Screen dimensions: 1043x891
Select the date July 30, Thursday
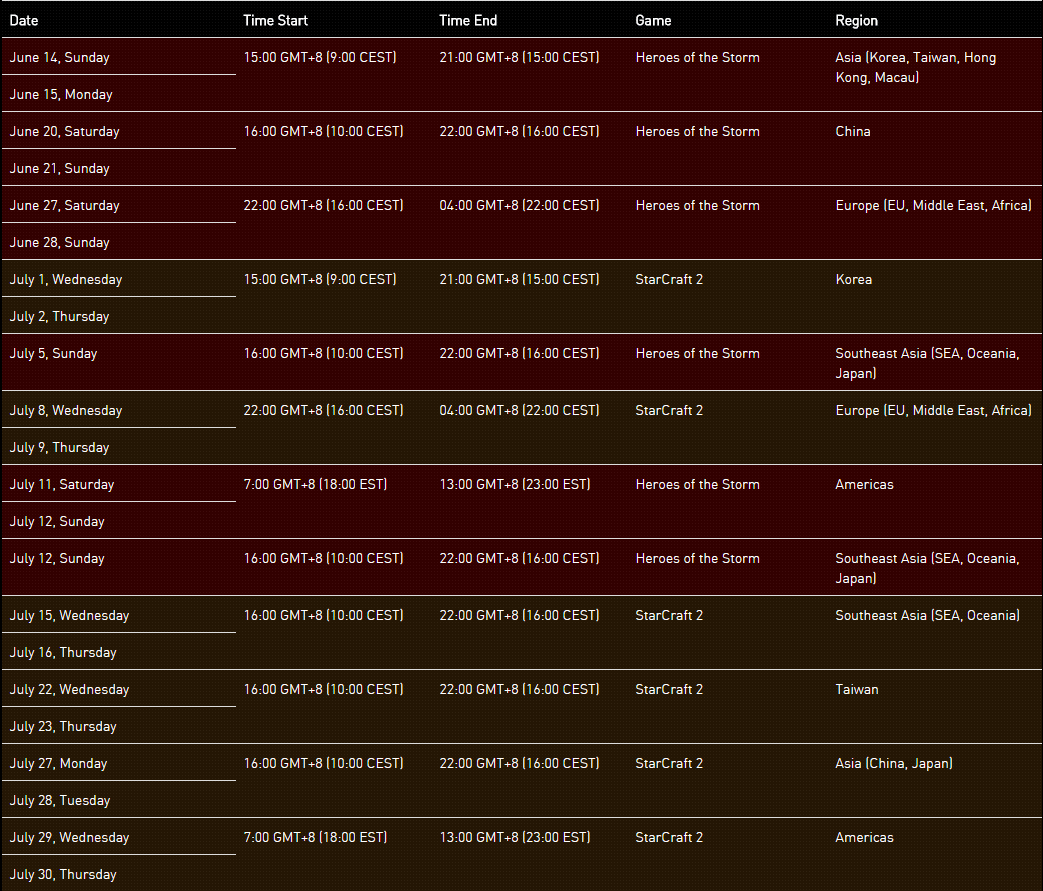pos(63,874)
